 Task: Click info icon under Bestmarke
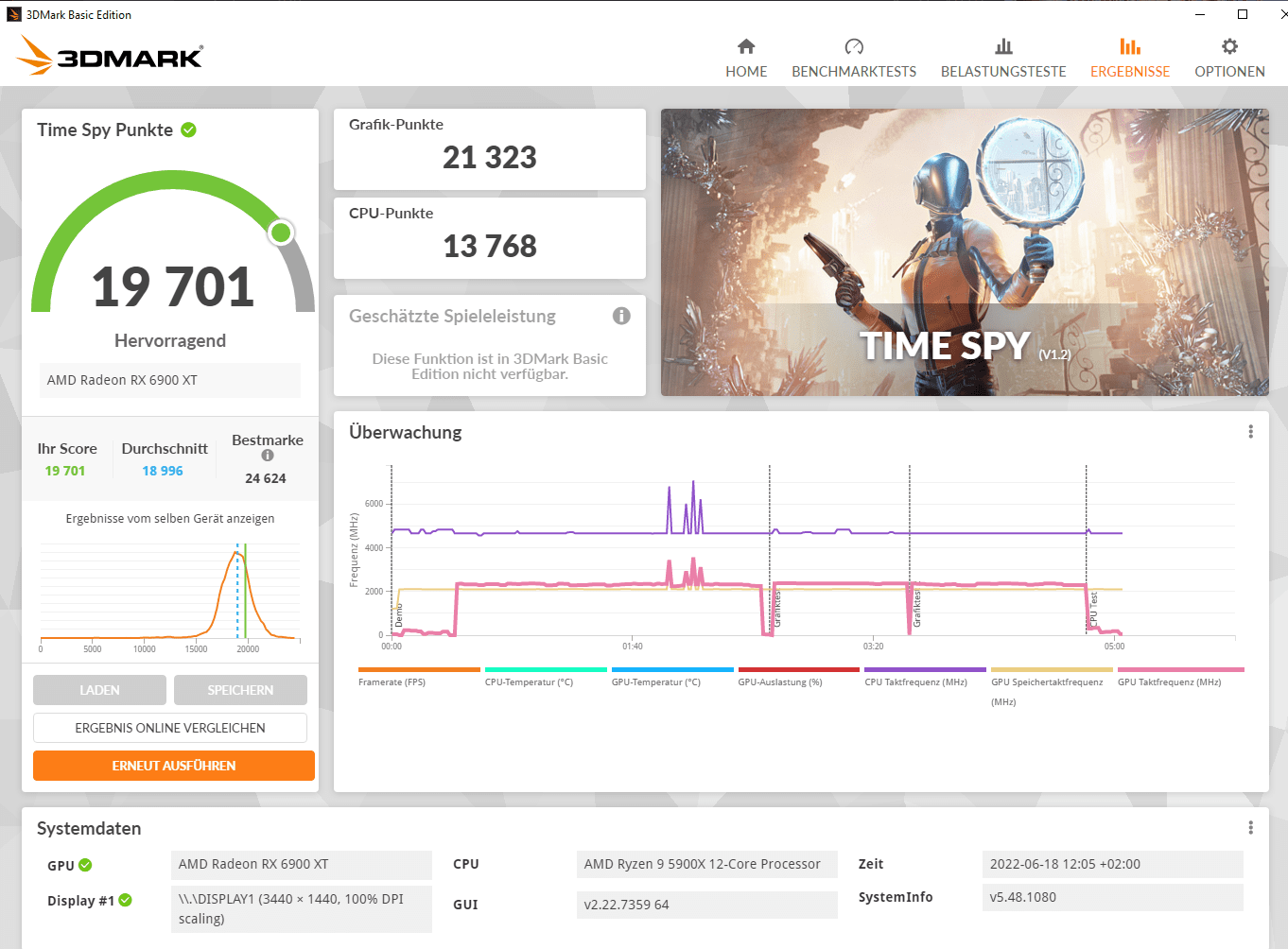pyautogui.click(x=268, y=456)
